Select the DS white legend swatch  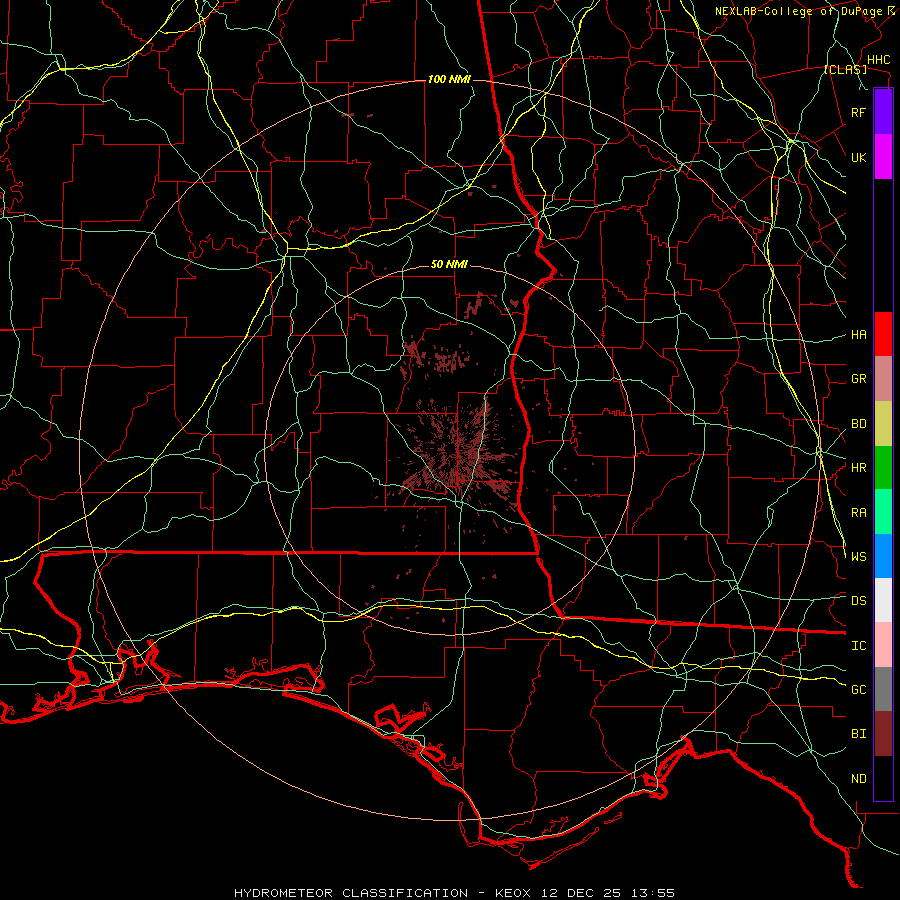pos(883,600)
